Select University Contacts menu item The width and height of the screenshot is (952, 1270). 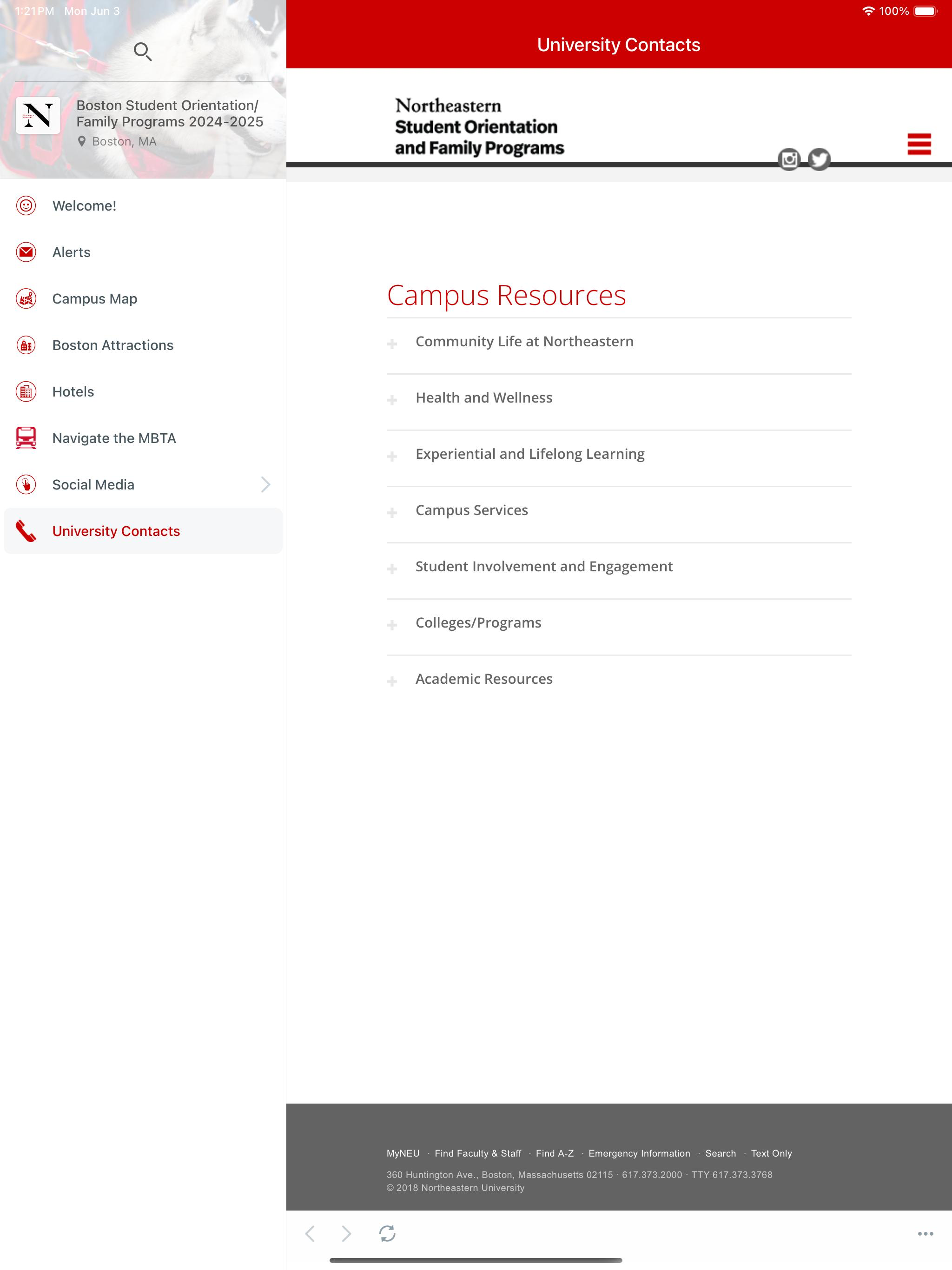(x=143, y=531)
